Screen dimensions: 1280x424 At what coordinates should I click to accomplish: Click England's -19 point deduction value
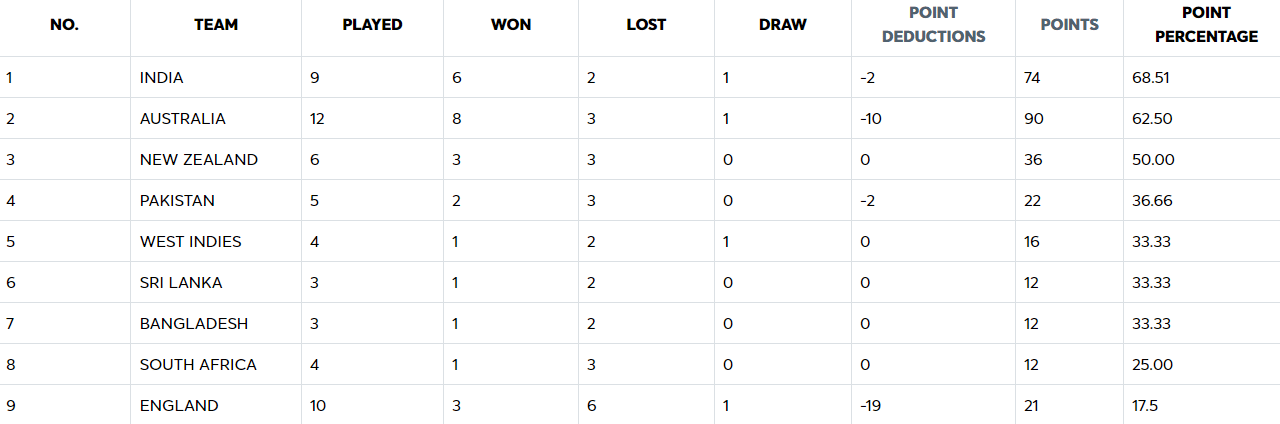pos(871,406)
